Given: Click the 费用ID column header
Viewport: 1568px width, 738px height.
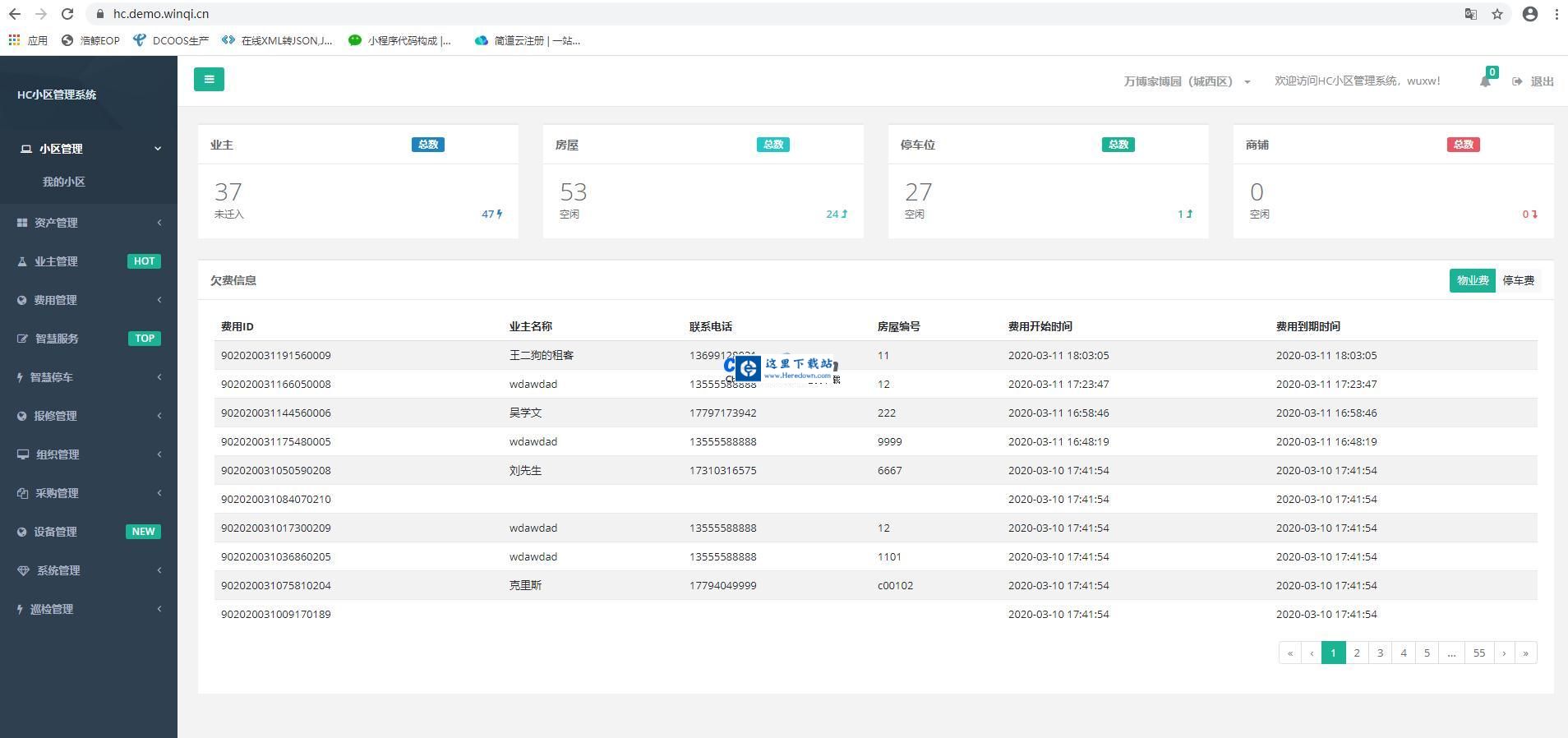Looking at the screenshot, I should coord(238,326).
